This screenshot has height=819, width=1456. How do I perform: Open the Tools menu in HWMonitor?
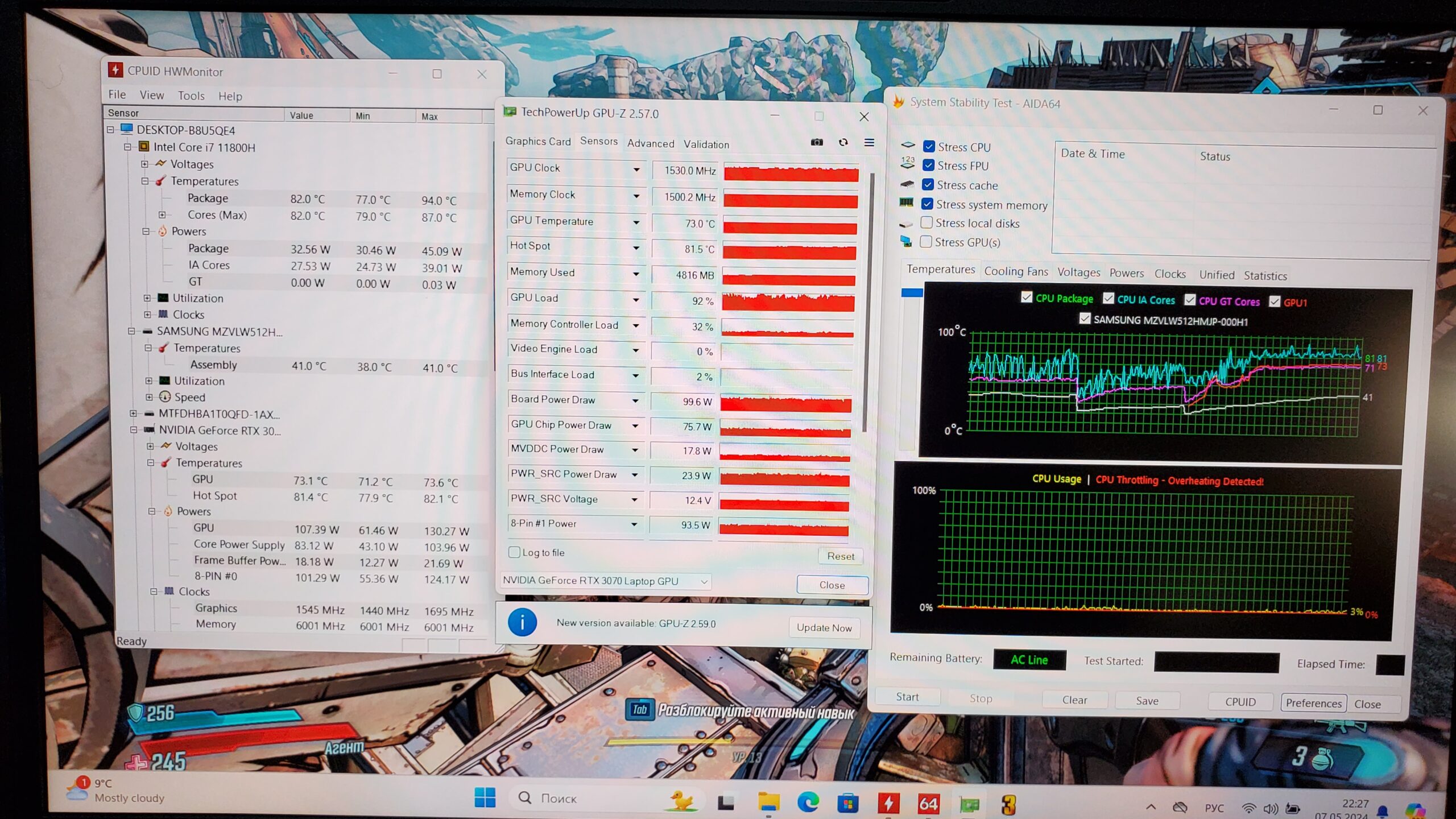pos(191,96)
